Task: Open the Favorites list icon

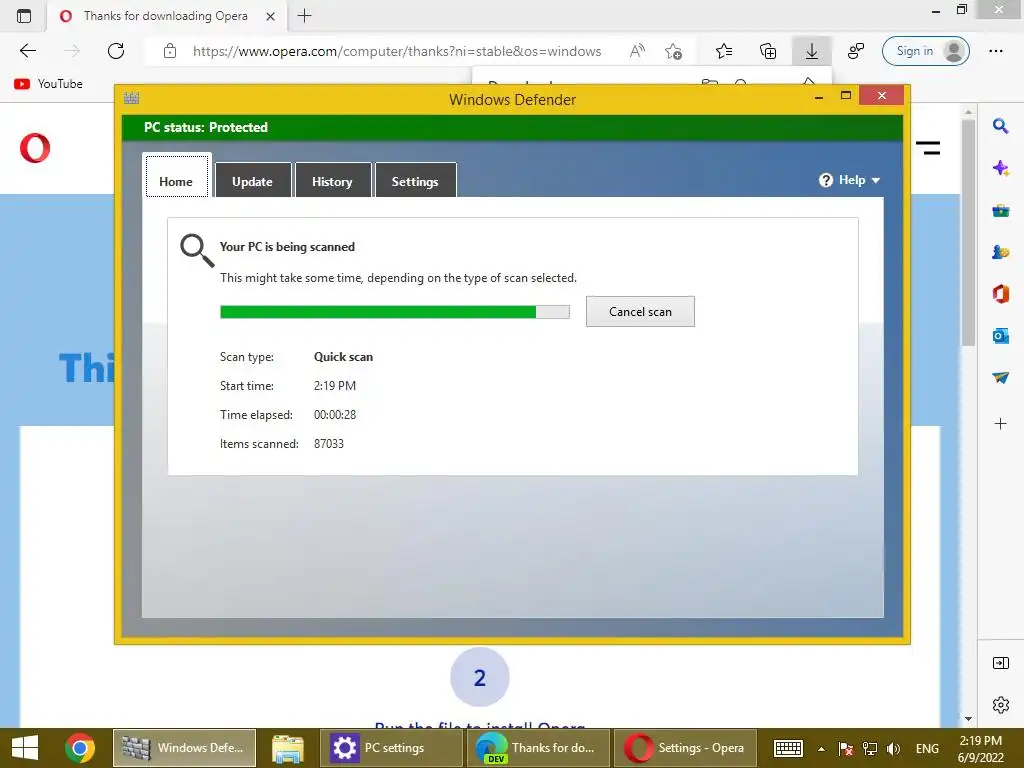Action: [724, 51]
